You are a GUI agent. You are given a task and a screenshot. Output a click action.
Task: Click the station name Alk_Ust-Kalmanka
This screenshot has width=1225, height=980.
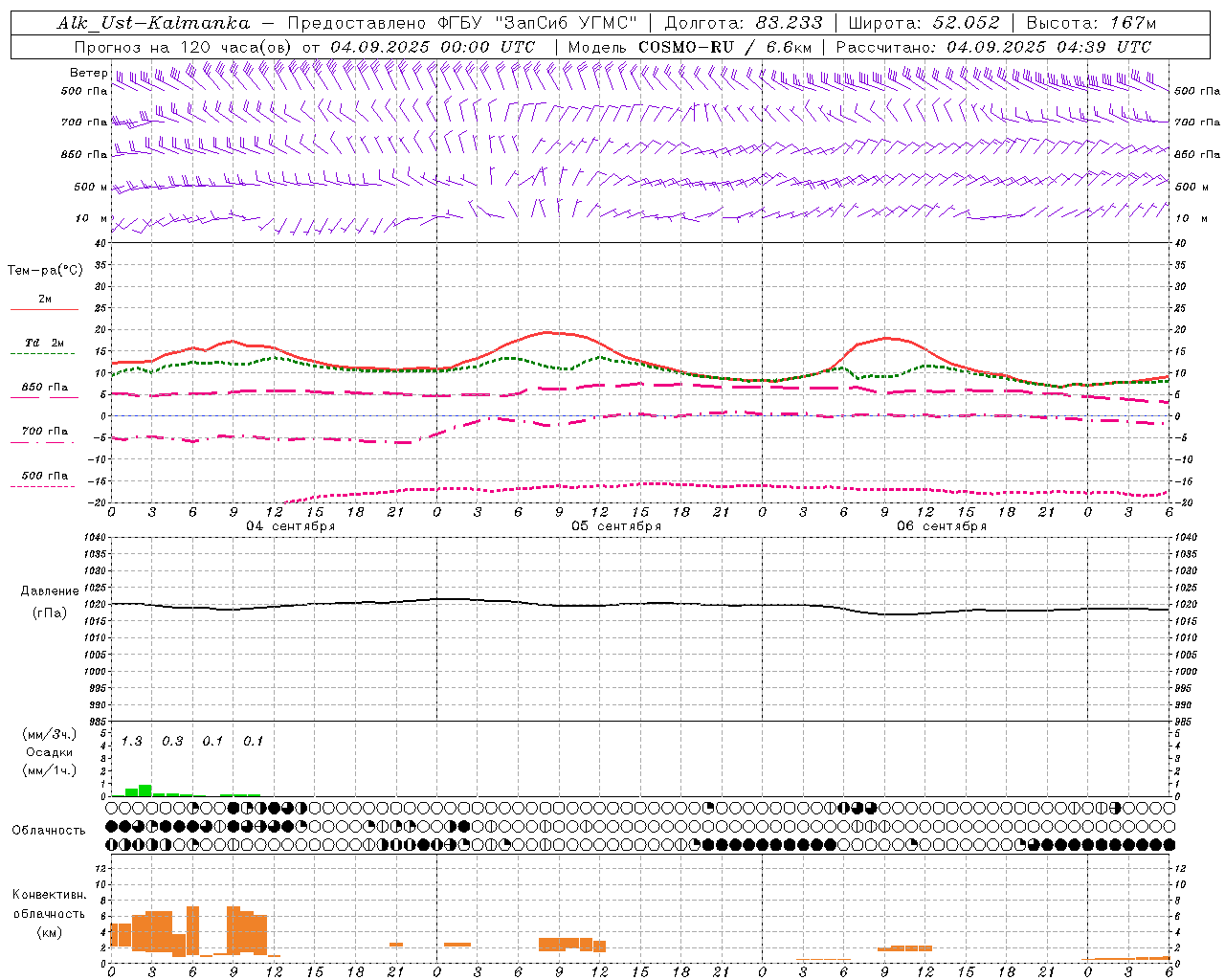click(153, 23)
